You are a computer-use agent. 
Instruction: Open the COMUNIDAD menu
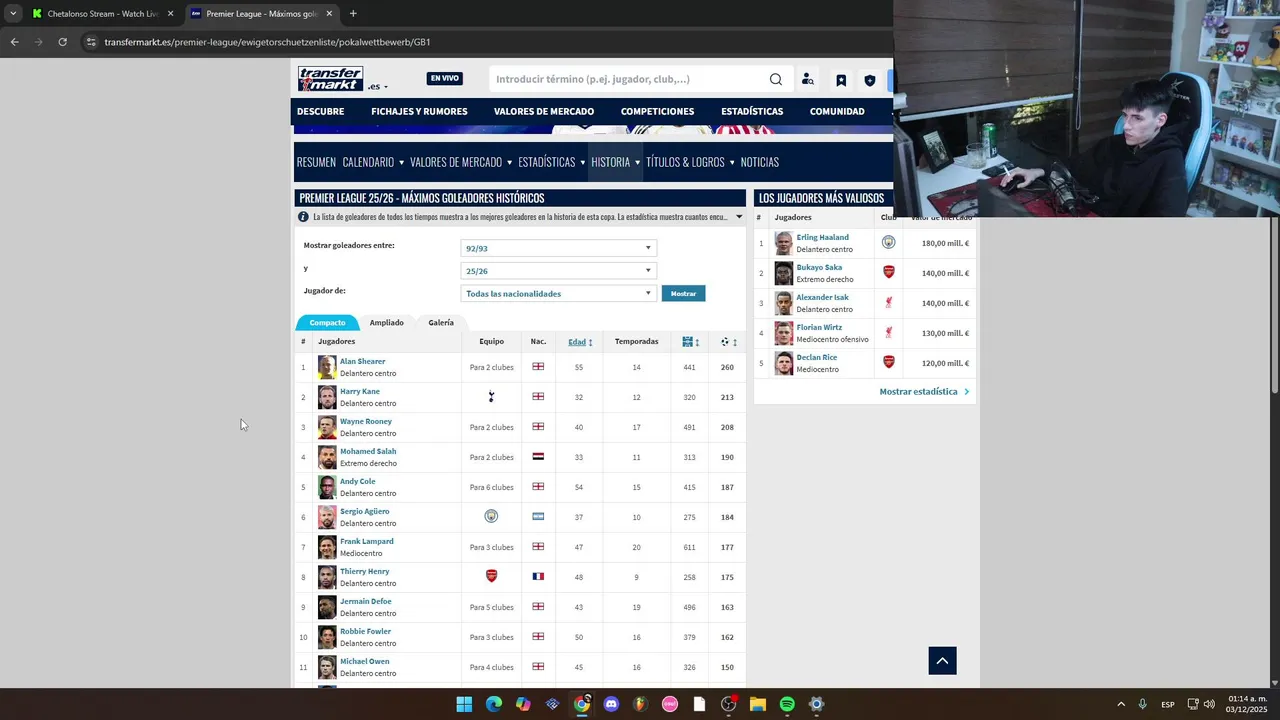(837, 111)
